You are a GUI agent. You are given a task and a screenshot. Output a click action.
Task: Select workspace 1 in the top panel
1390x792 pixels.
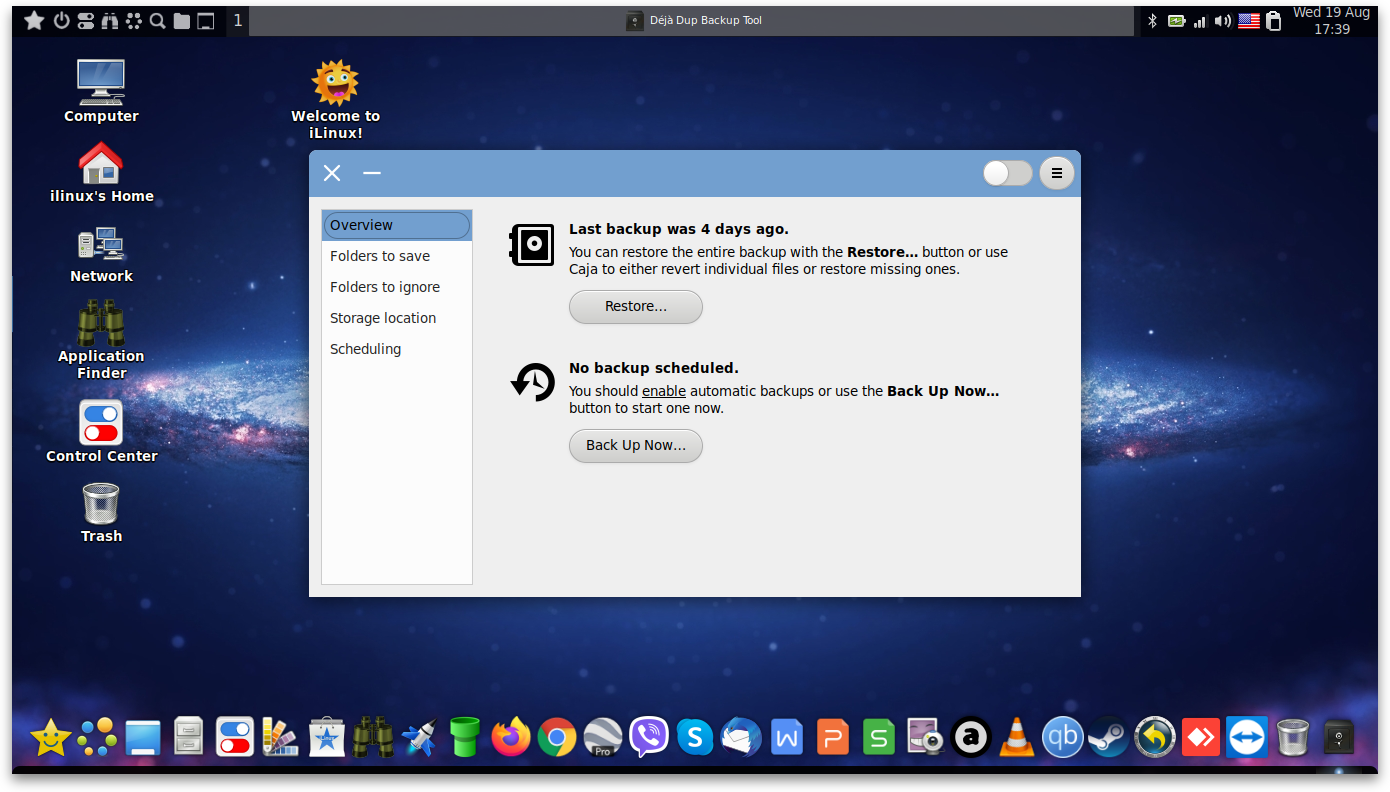pyautogui.click(x=238, y=20)
